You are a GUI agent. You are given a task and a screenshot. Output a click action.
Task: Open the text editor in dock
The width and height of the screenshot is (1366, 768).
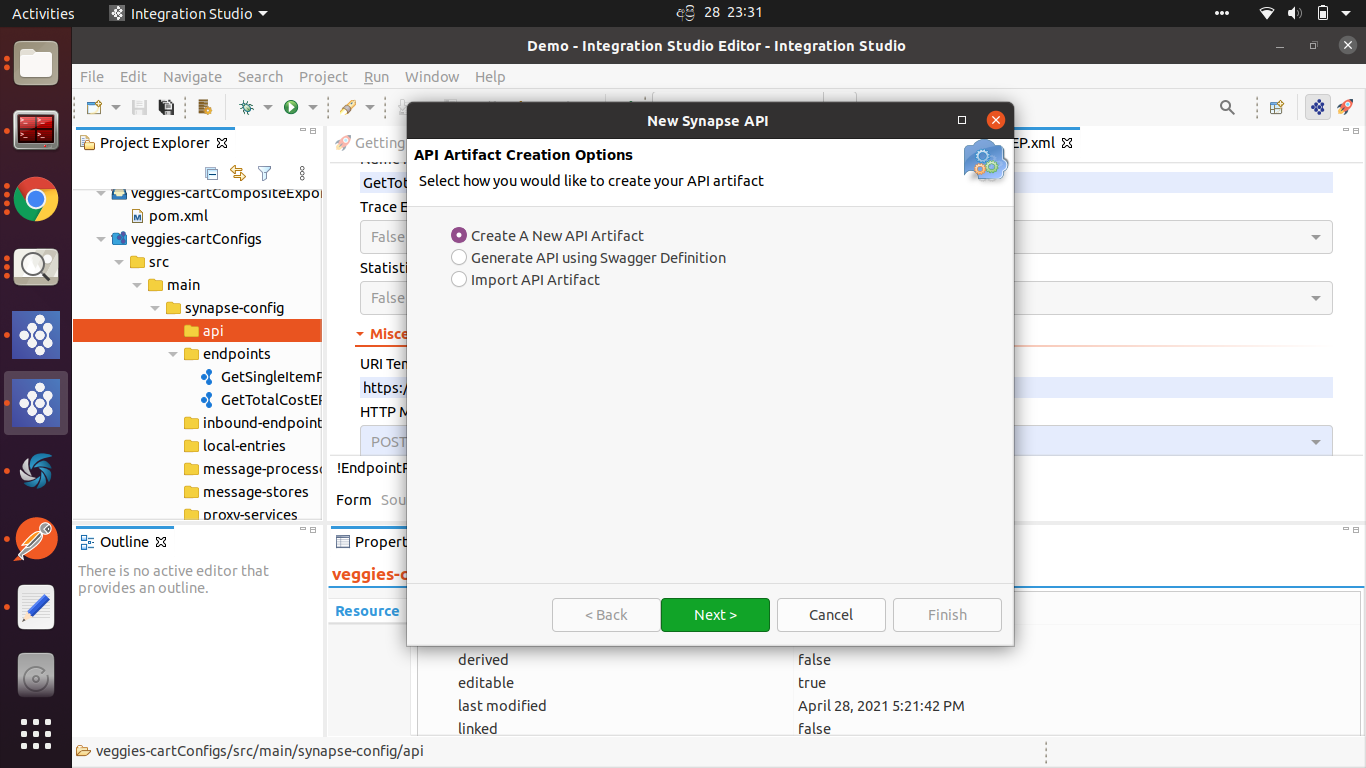click(36, 608)
